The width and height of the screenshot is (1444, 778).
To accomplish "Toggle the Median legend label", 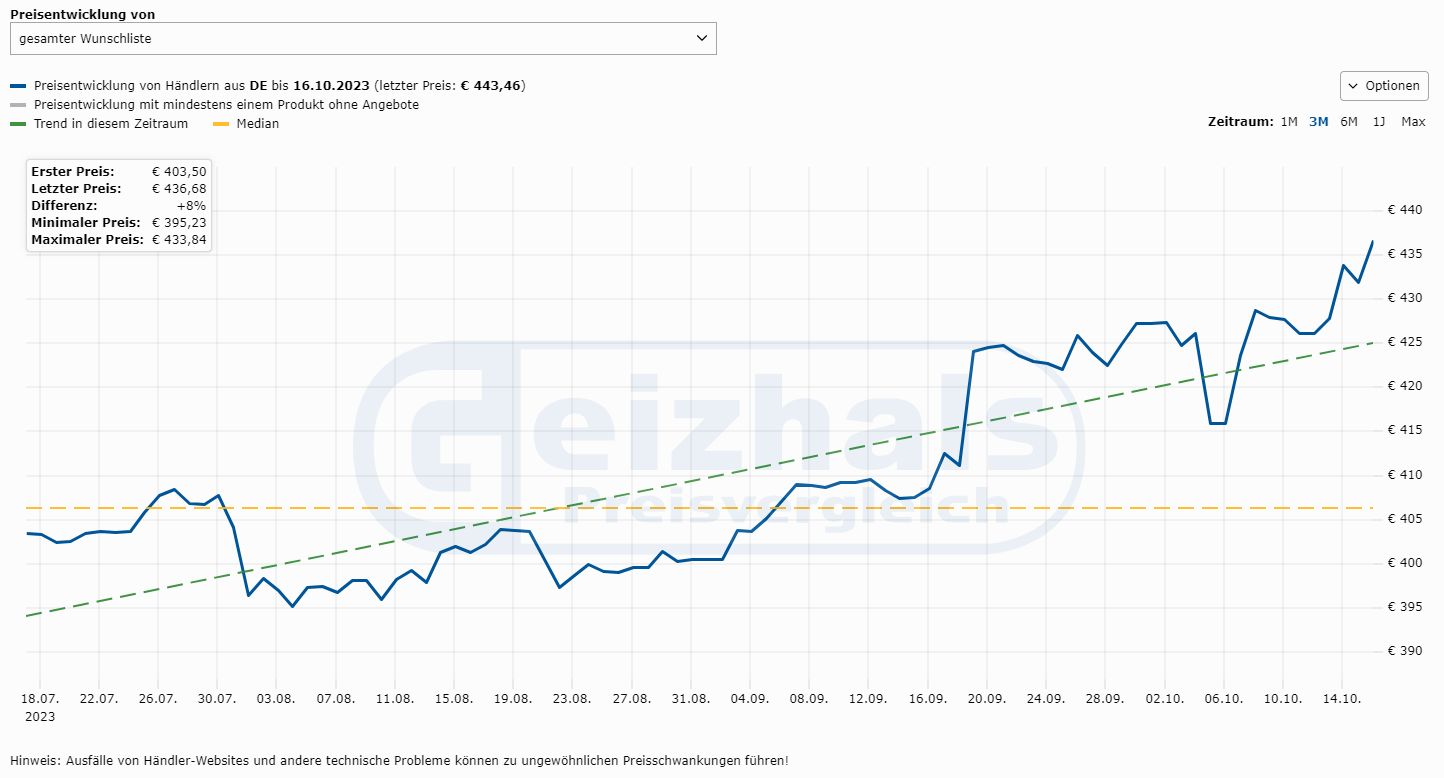I will pos(258,124).
